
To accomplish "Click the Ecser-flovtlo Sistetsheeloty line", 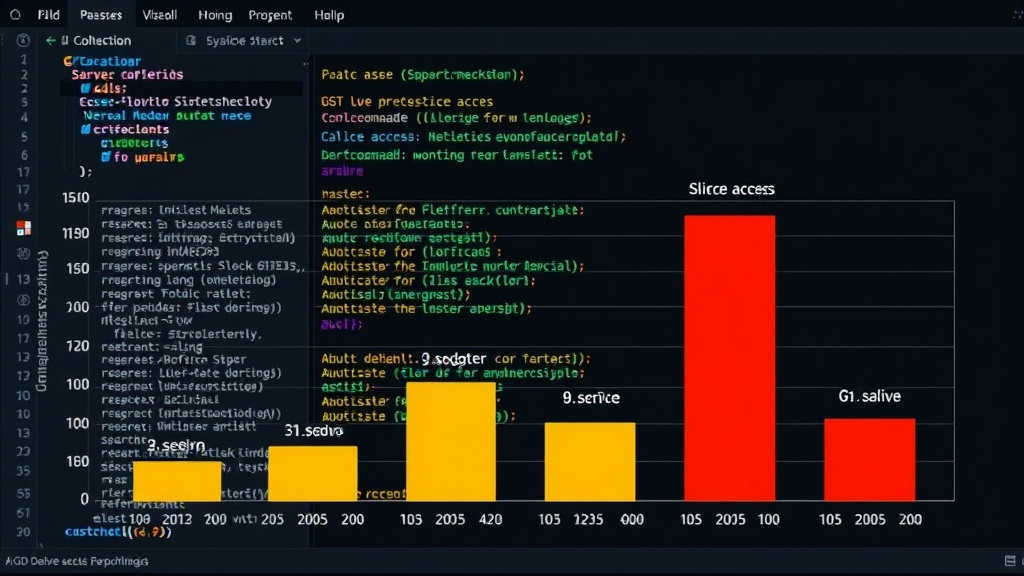I will 176,102.
